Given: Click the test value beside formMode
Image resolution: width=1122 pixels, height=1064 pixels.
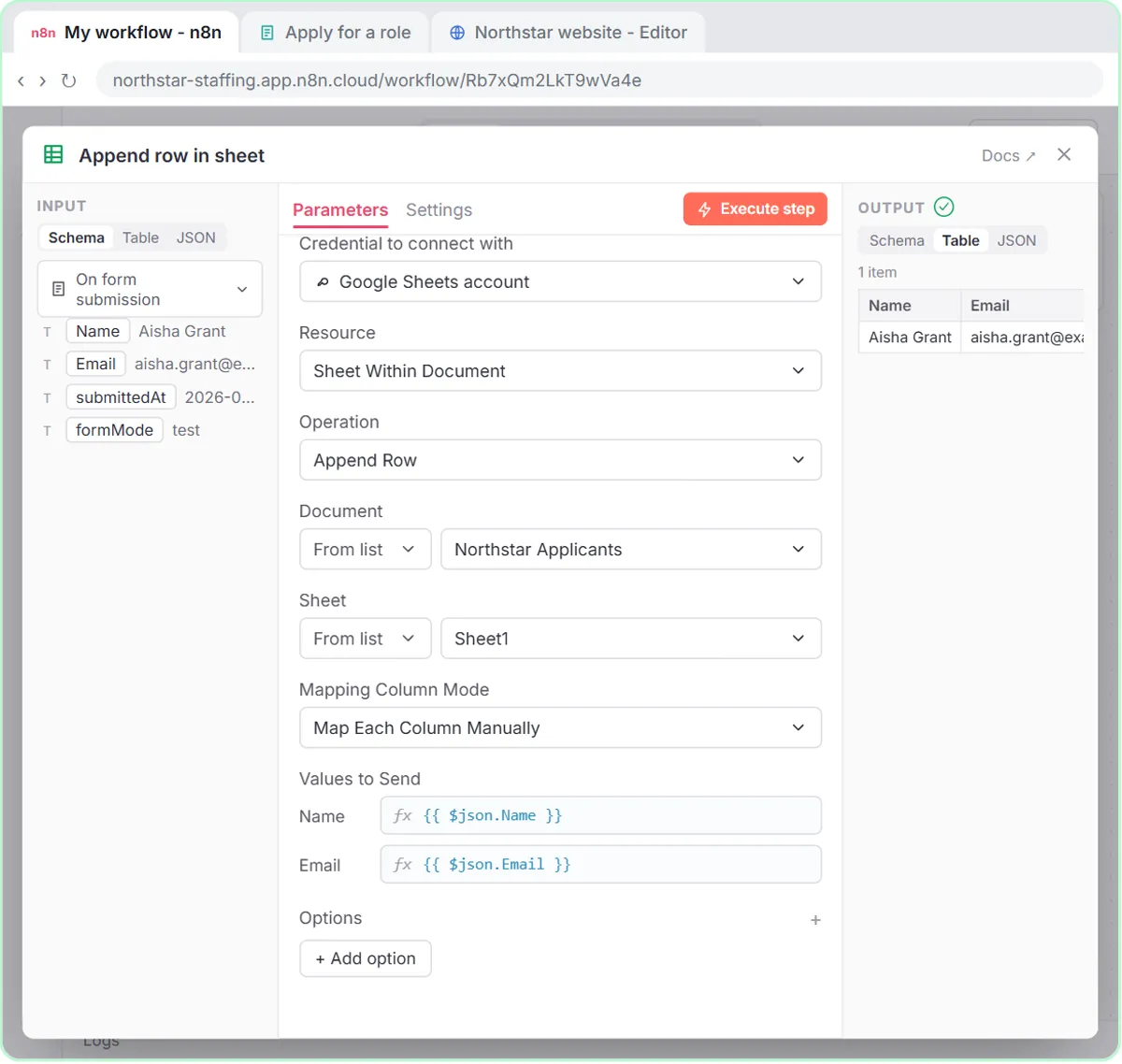Looking at the screenshot, I should pos(186,431).
